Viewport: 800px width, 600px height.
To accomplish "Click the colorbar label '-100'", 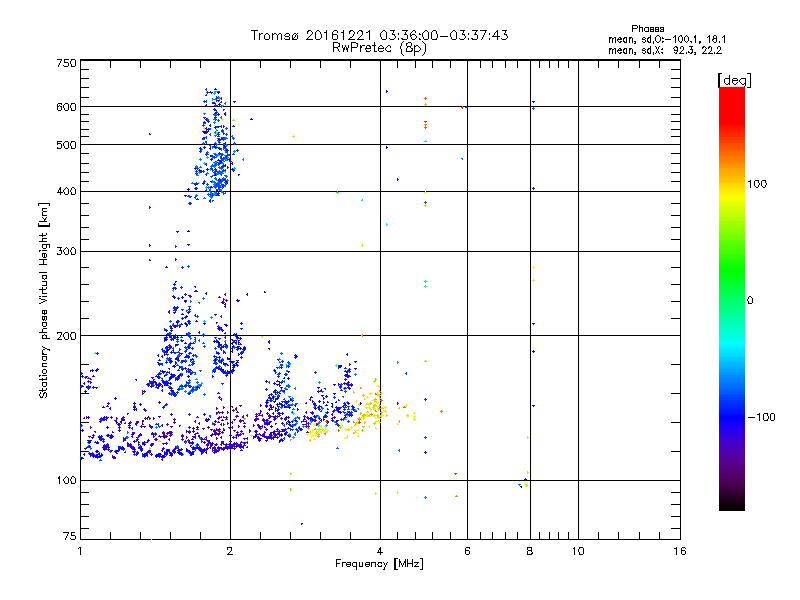I will pos(761,417).
